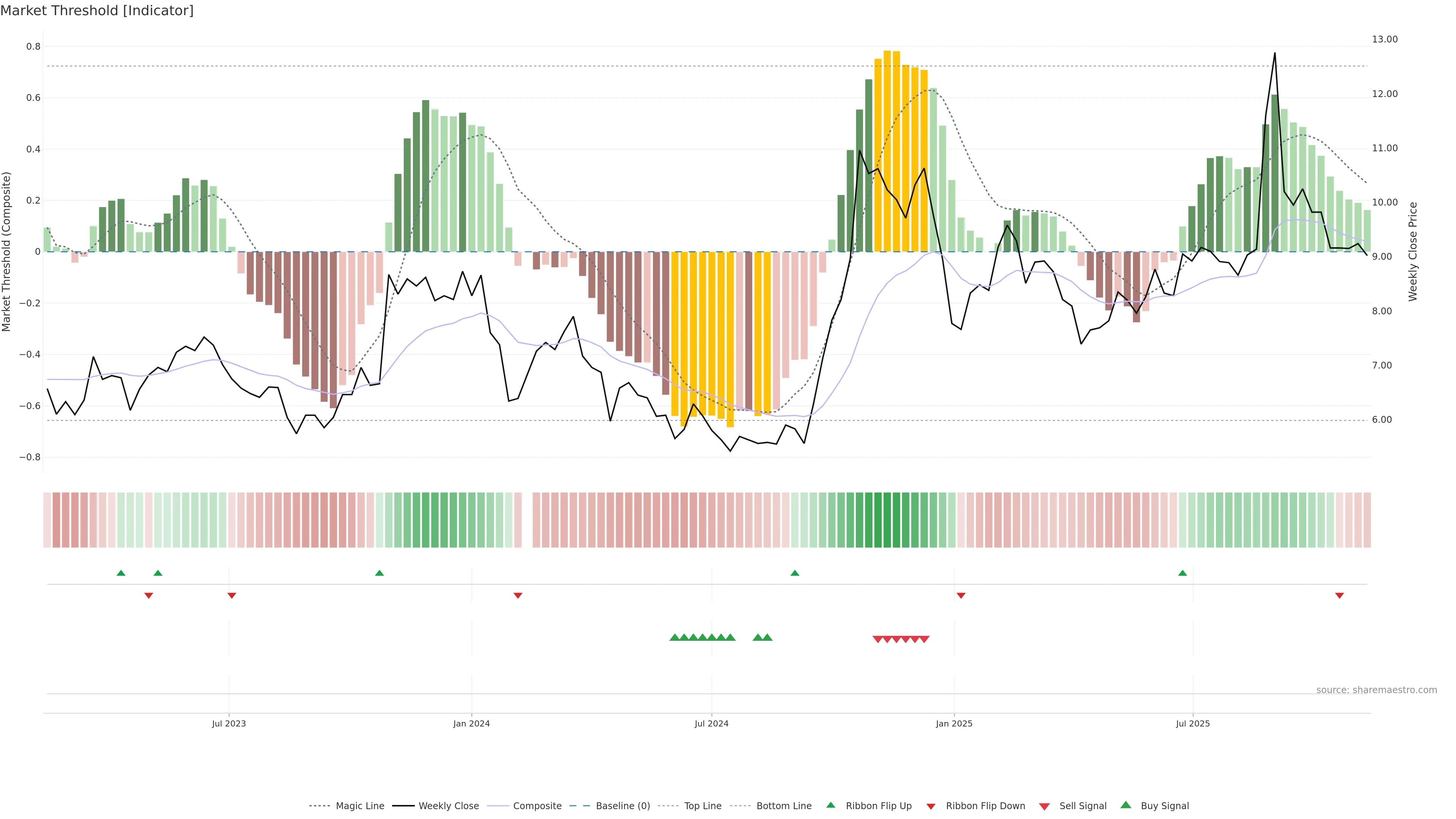This screenshot has width=1456, height=819.
Task: Click the Ribbon Flip Up legend triangle icon
Action: (831, 805)
